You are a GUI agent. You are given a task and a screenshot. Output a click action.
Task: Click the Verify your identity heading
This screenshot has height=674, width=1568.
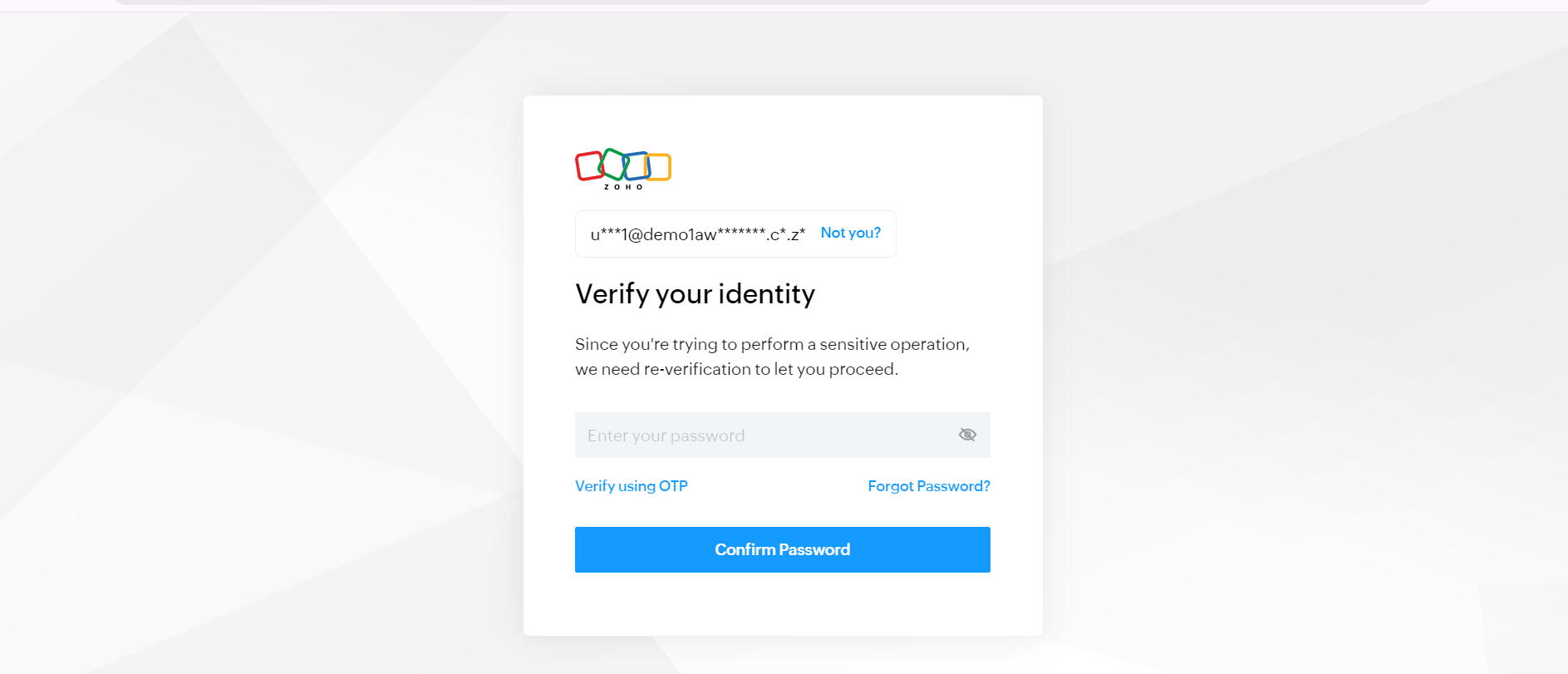click(x=695, y=294)
